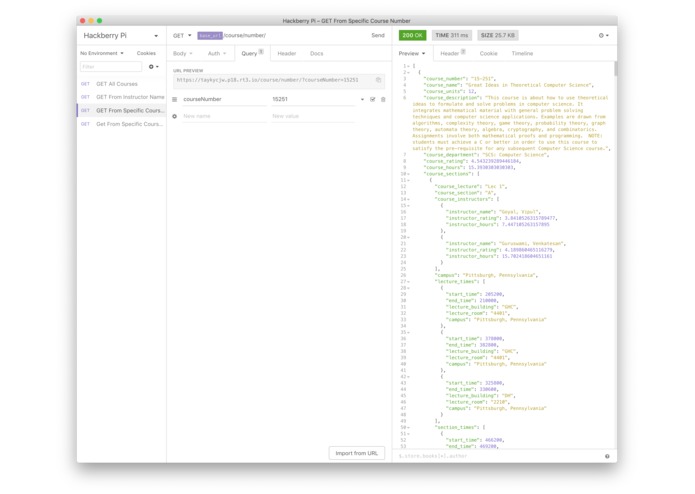
Task: Disable the courseNumber parameter checkbox
Action: click(373, 99)
